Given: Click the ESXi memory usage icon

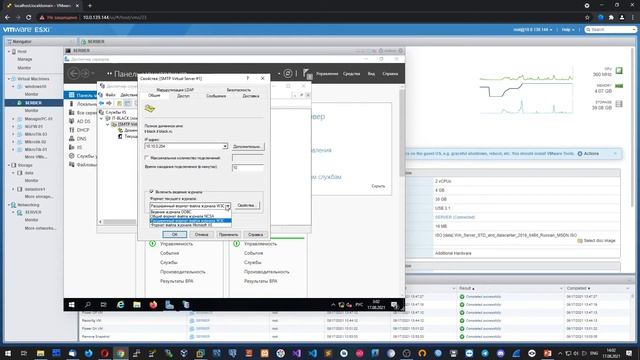Looking at the screenshot, I should [x=619, y=86].
